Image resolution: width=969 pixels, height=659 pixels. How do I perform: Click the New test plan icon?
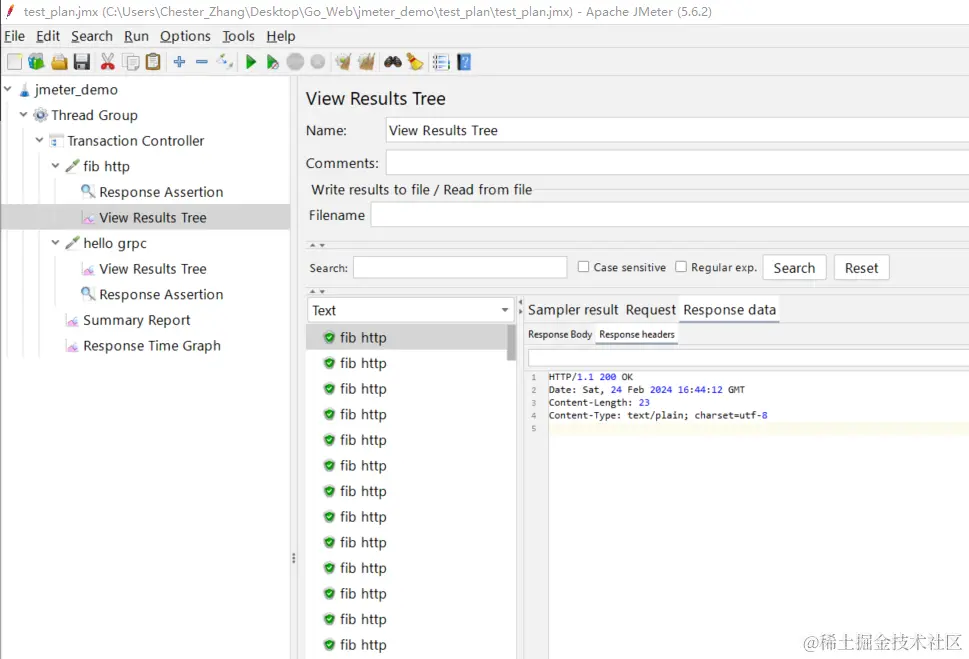14,62
